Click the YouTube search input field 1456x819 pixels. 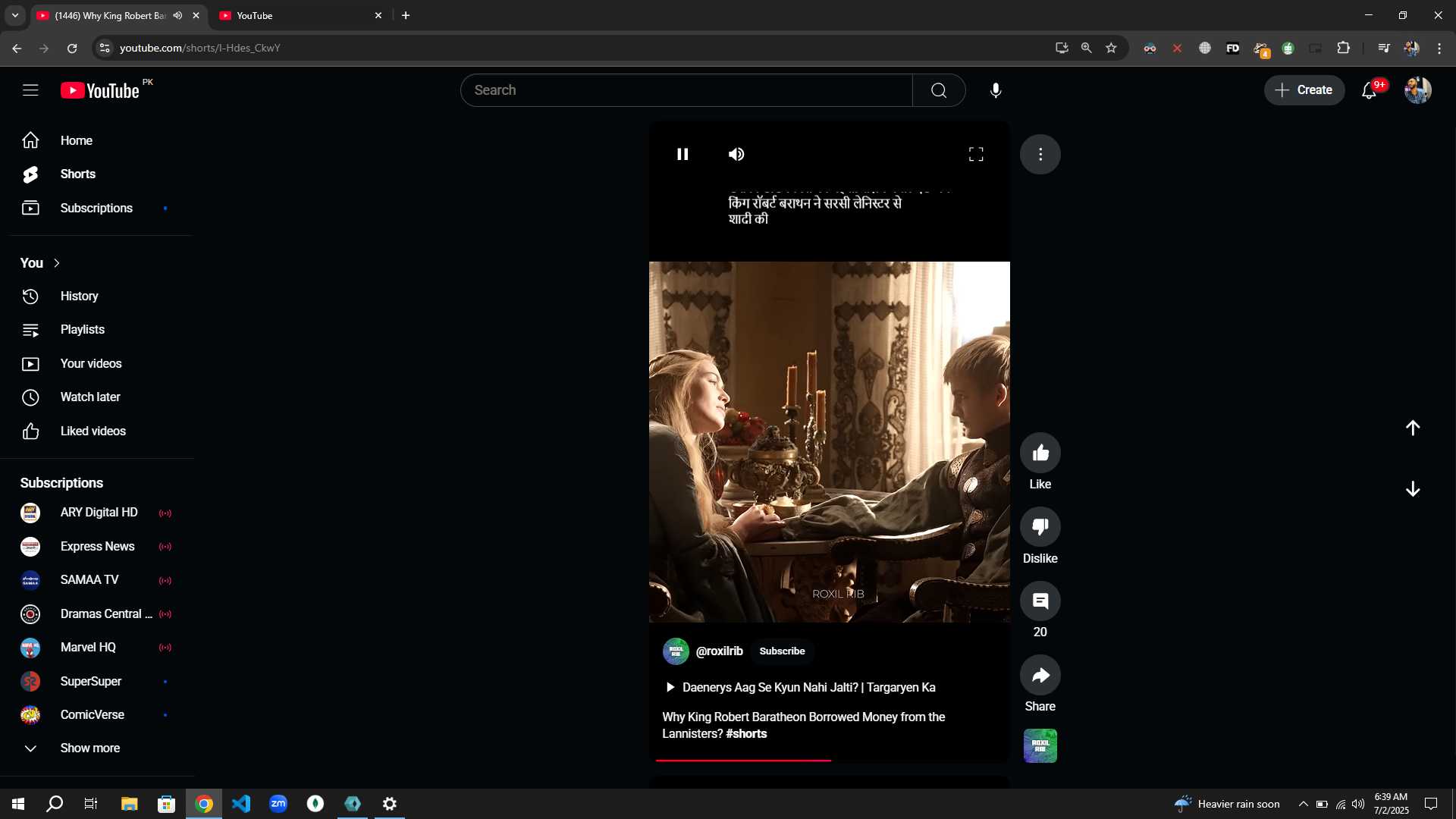pyautogui.click(x=686, y=90)
